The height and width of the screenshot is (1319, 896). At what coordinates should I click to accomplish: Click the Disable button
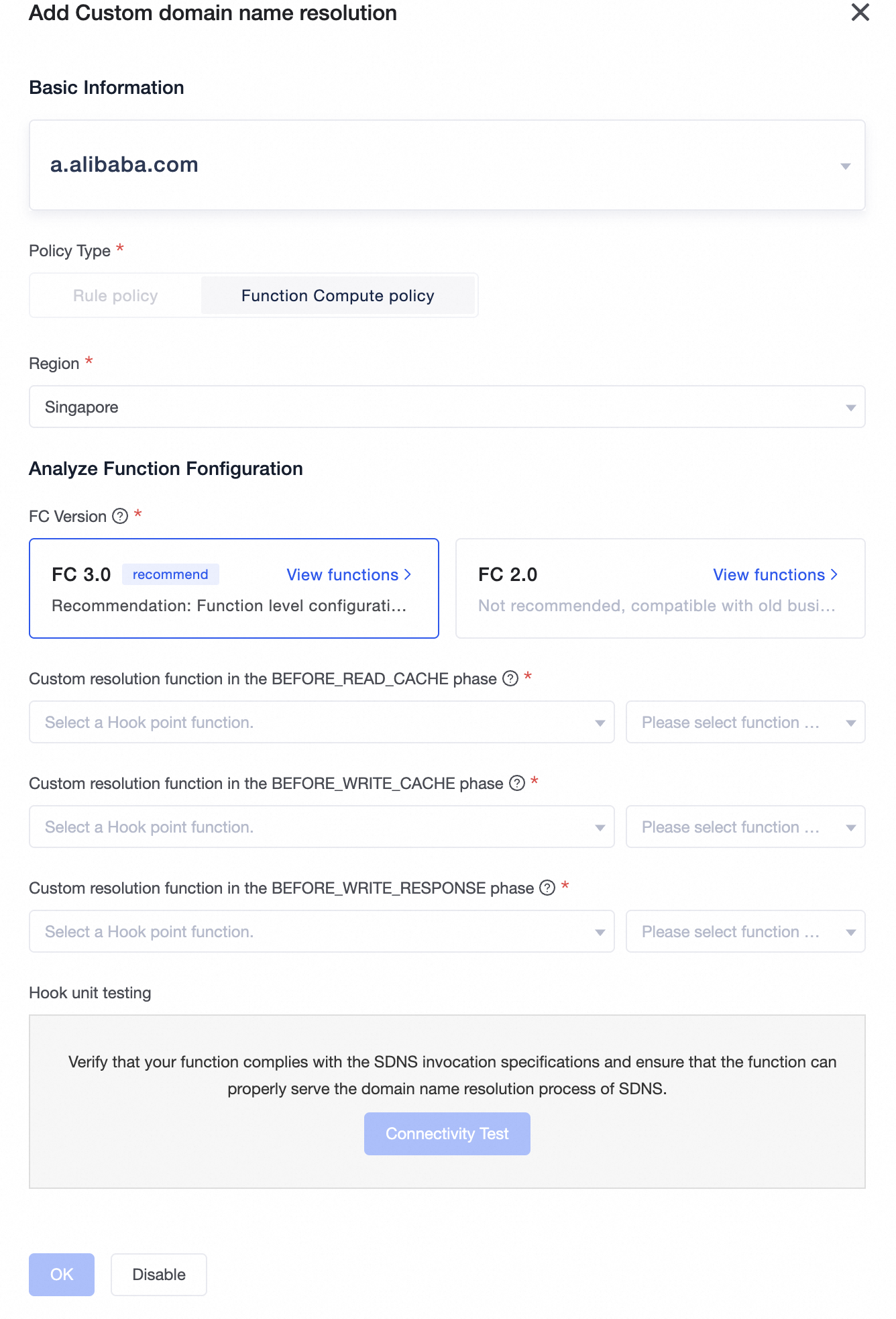pos(159,1274)
